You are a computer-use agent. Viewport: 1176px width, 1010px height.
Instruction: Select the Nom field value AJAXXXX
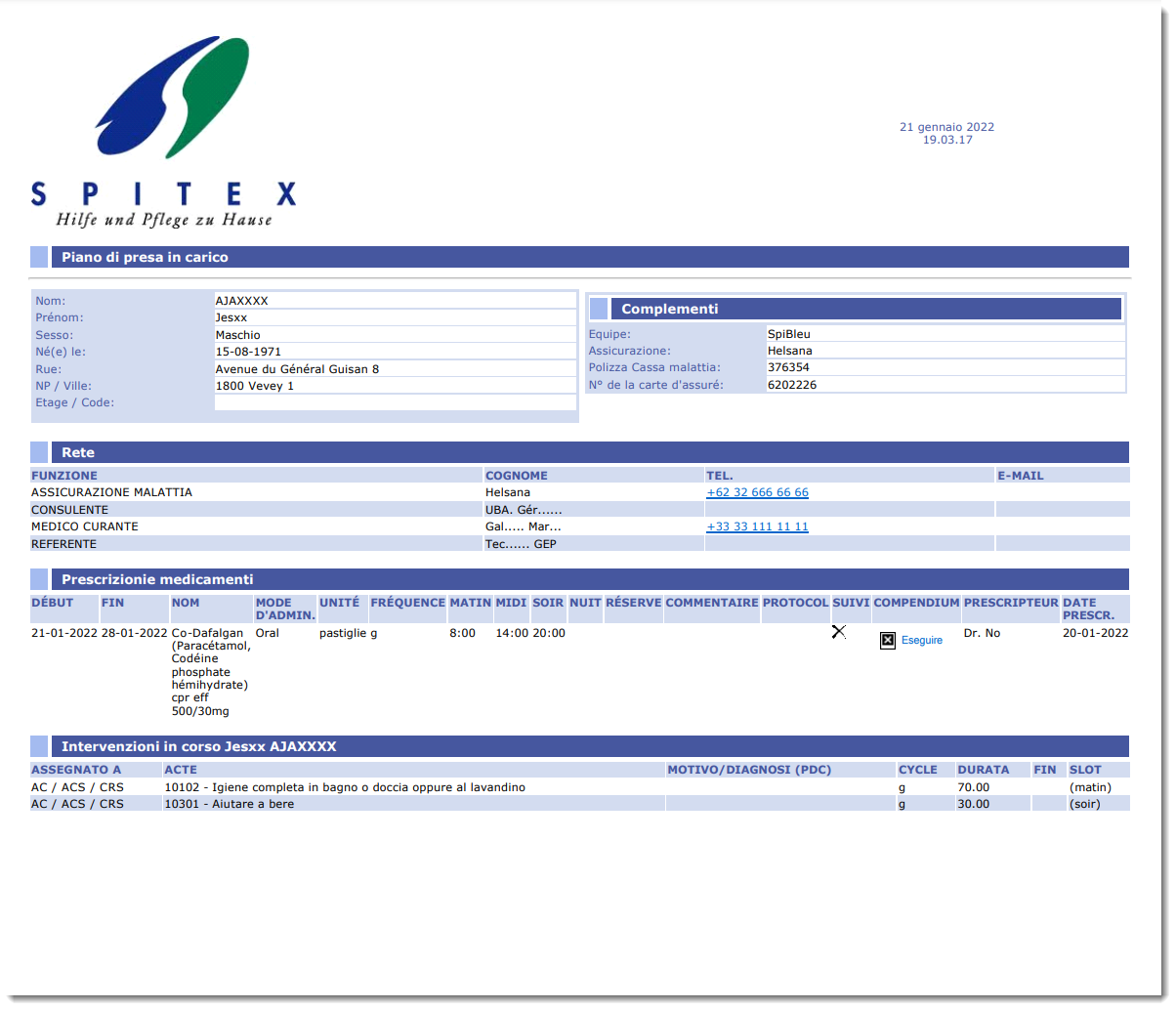[241, 302]
